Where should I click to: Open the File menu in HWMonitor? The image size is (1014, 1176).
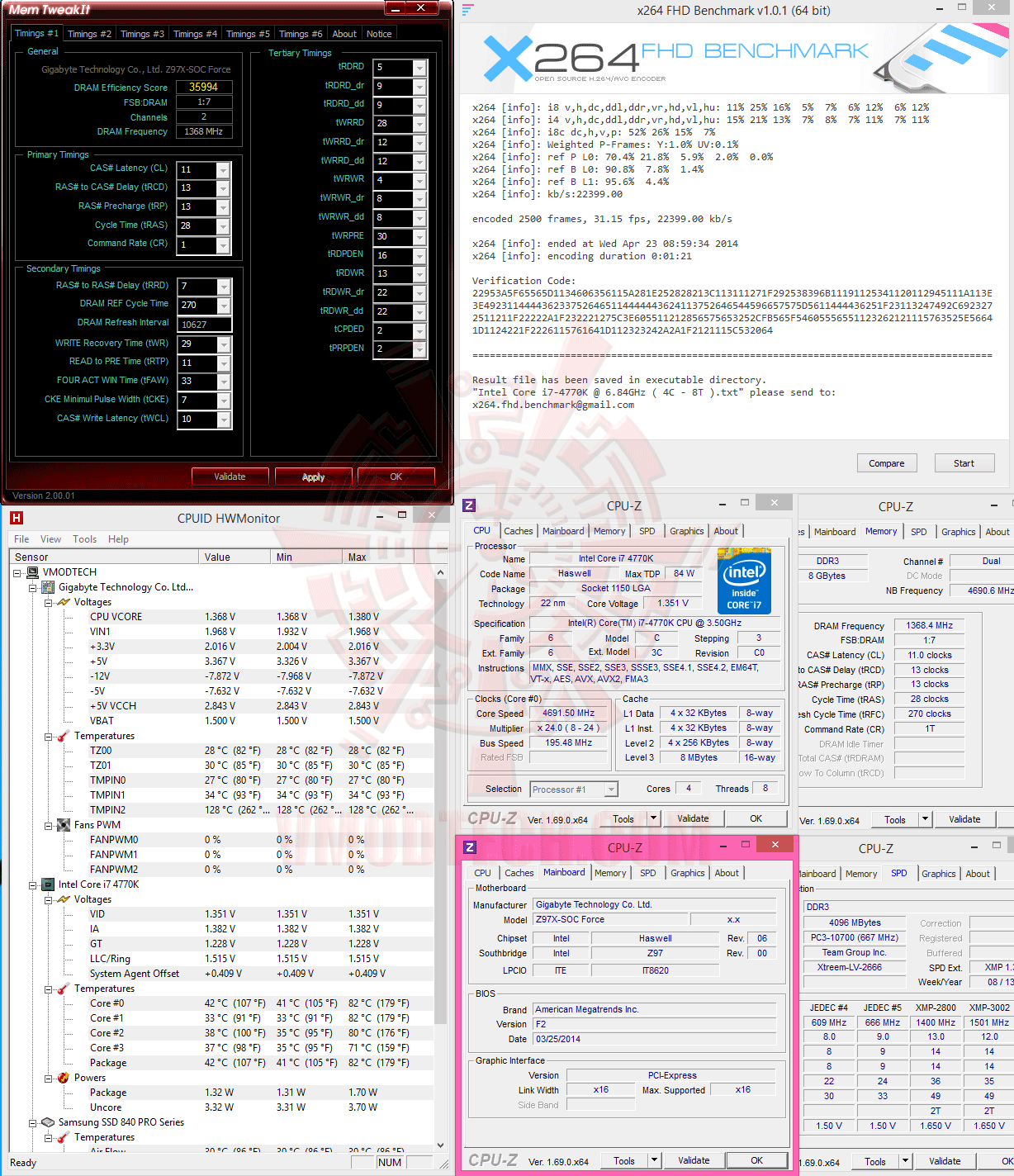coord(21,539)
